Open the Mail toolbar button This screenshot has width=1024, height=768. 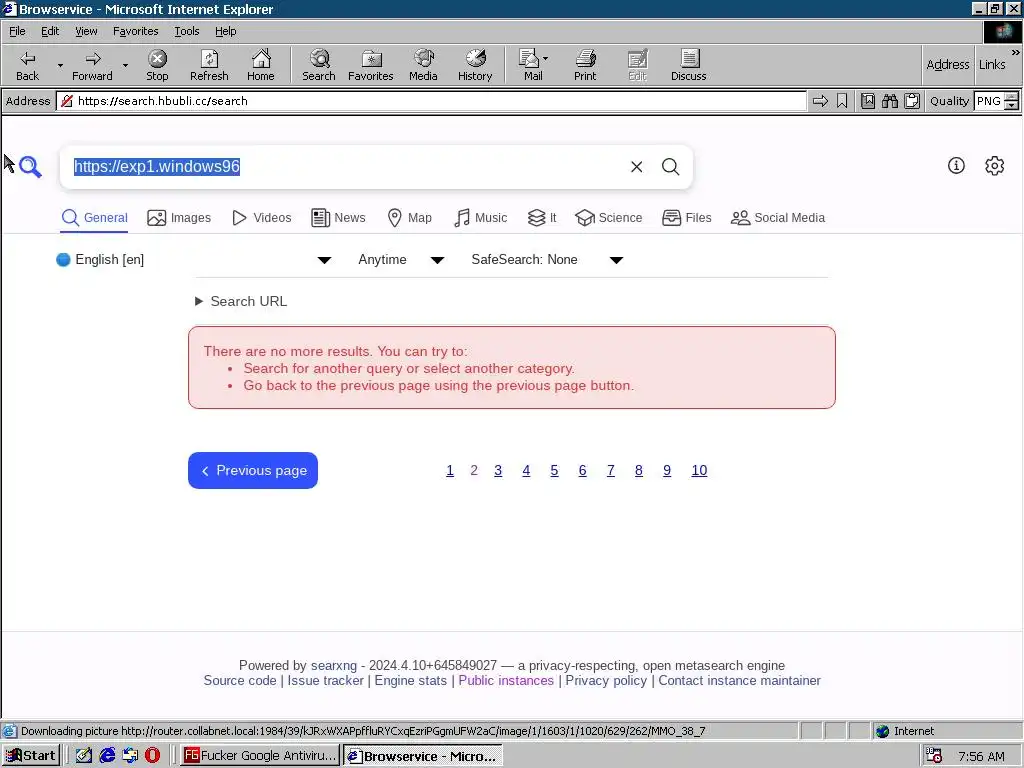(x=533, y=65)
